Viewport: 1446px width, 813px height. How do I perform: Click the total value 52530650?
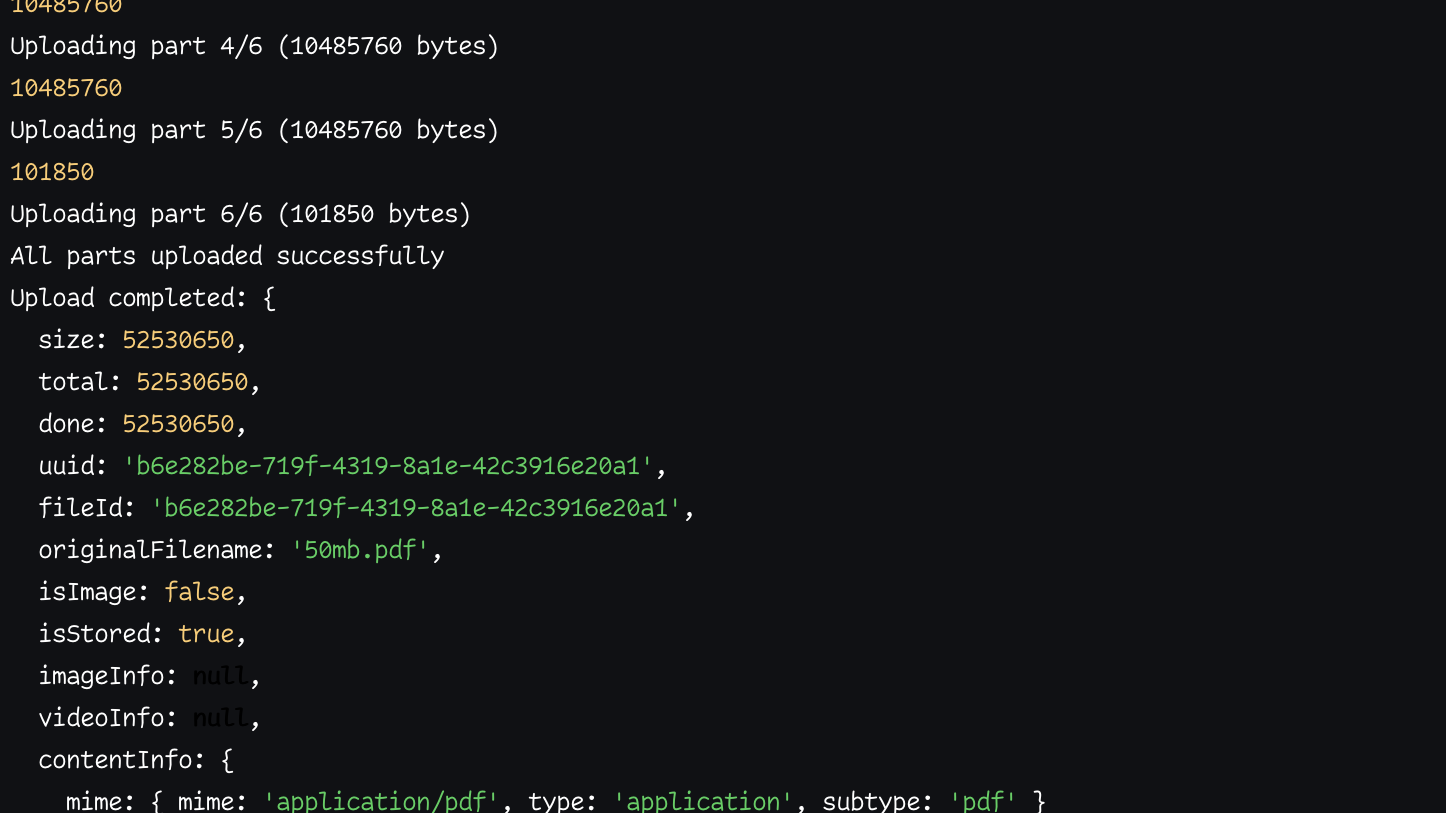[192, 382]
